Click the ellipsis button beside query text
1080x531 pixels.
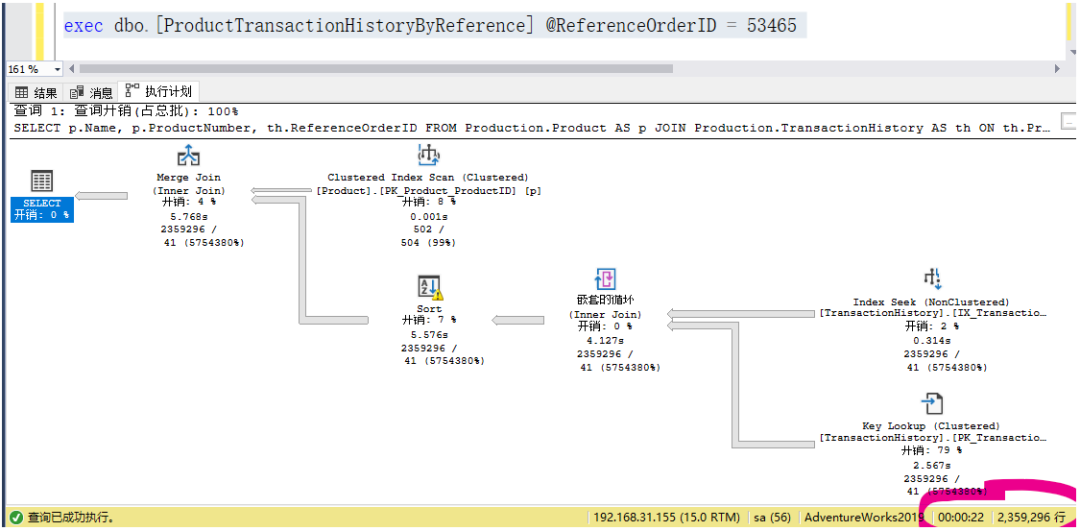click(x=1068, y=121)
